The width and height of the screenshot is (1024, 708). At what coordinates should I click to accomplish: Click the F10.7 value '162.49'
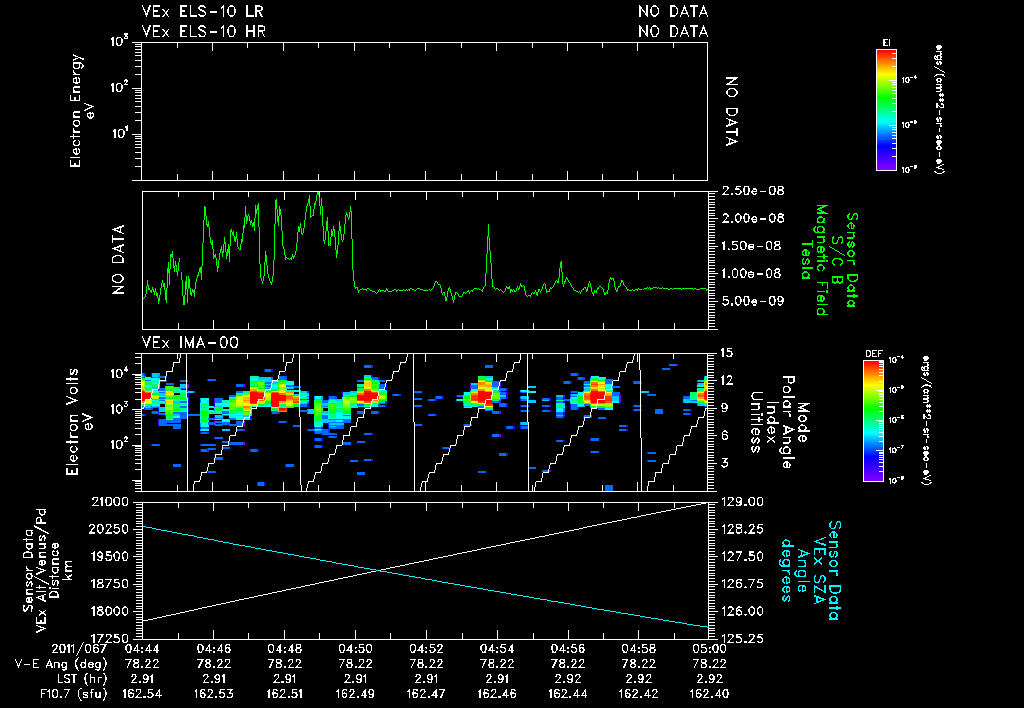355,694
